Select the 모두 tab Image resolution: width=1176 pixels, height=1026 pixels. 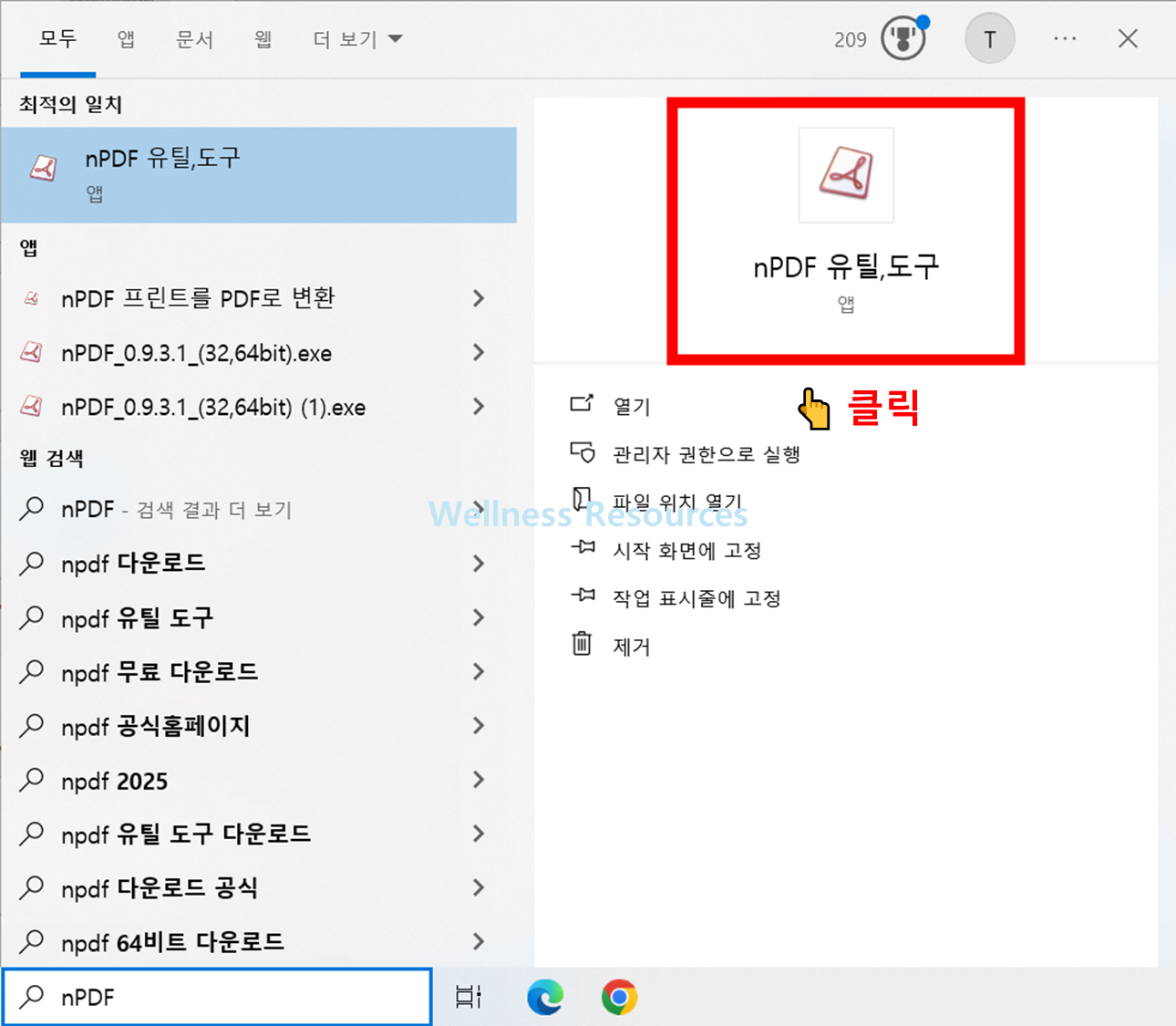(x=57, y=39)
